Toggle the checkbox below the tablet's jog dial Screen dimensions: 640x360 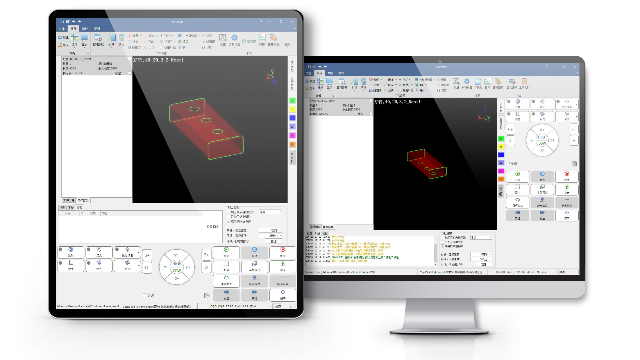[x=145, y=295]
